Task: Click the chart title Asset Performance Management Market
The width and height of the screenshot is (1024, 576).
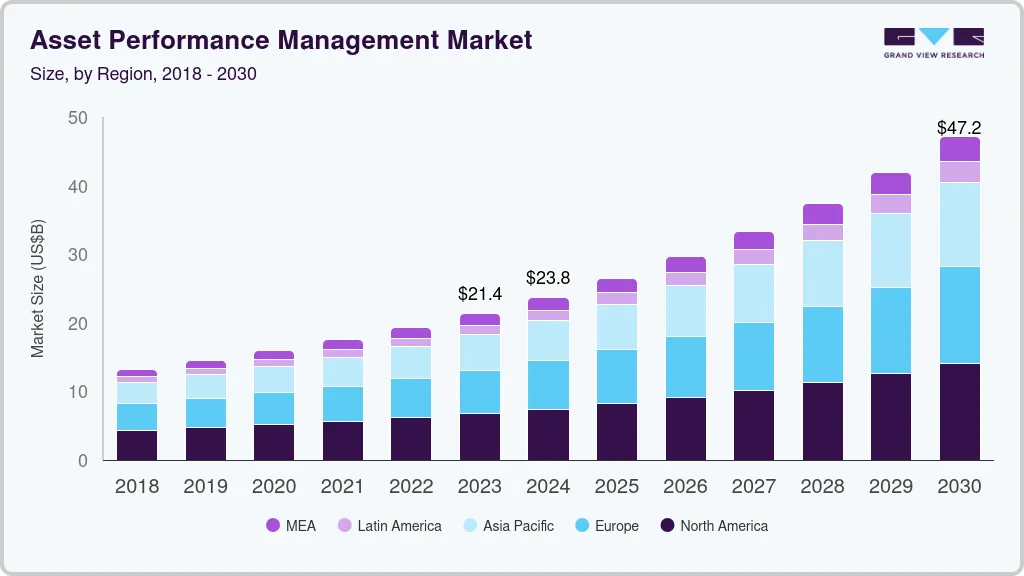Action: (281, 40)
